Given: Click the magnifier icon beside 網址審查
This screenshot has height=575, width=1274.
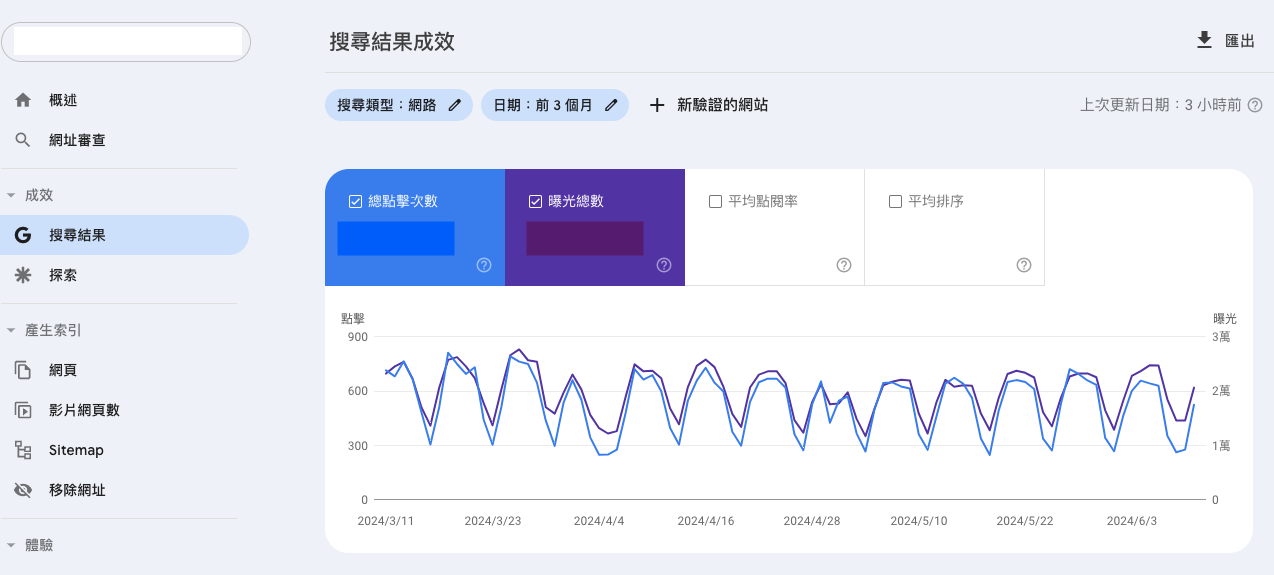Looking at the screenshot, I should (23, 140).
